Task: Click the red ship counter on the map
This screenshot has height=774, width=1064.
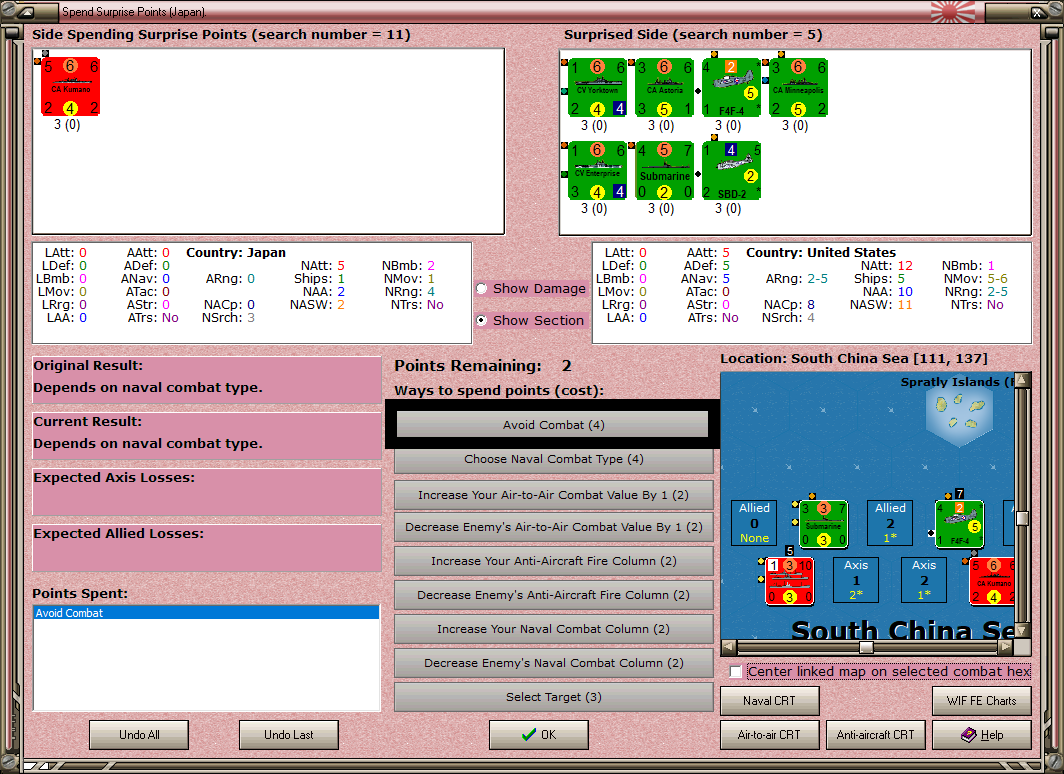Action: point(790,581)
